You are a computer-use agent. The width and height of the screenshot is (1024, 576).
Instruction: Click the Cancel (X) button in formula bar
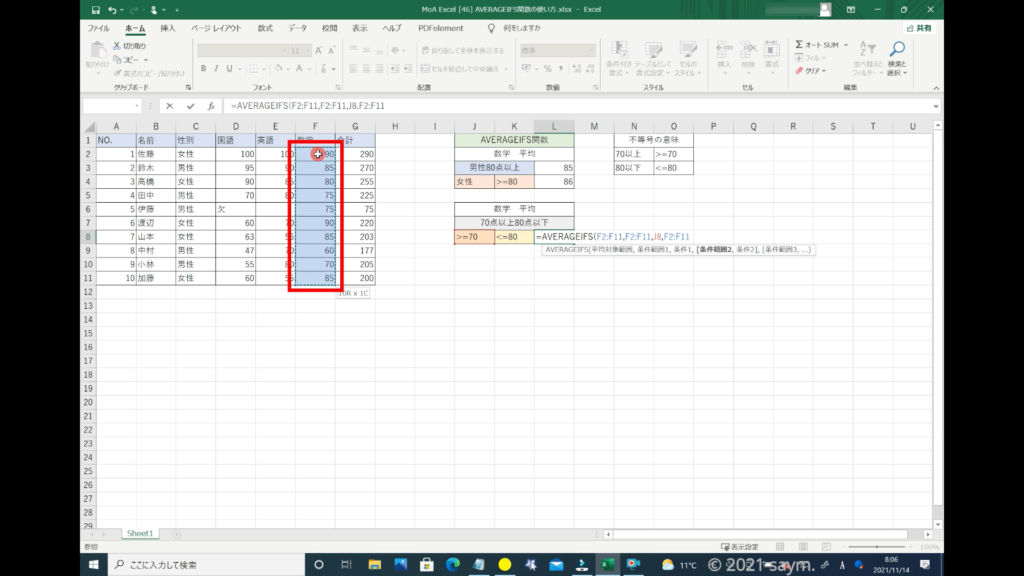point(170,105)
